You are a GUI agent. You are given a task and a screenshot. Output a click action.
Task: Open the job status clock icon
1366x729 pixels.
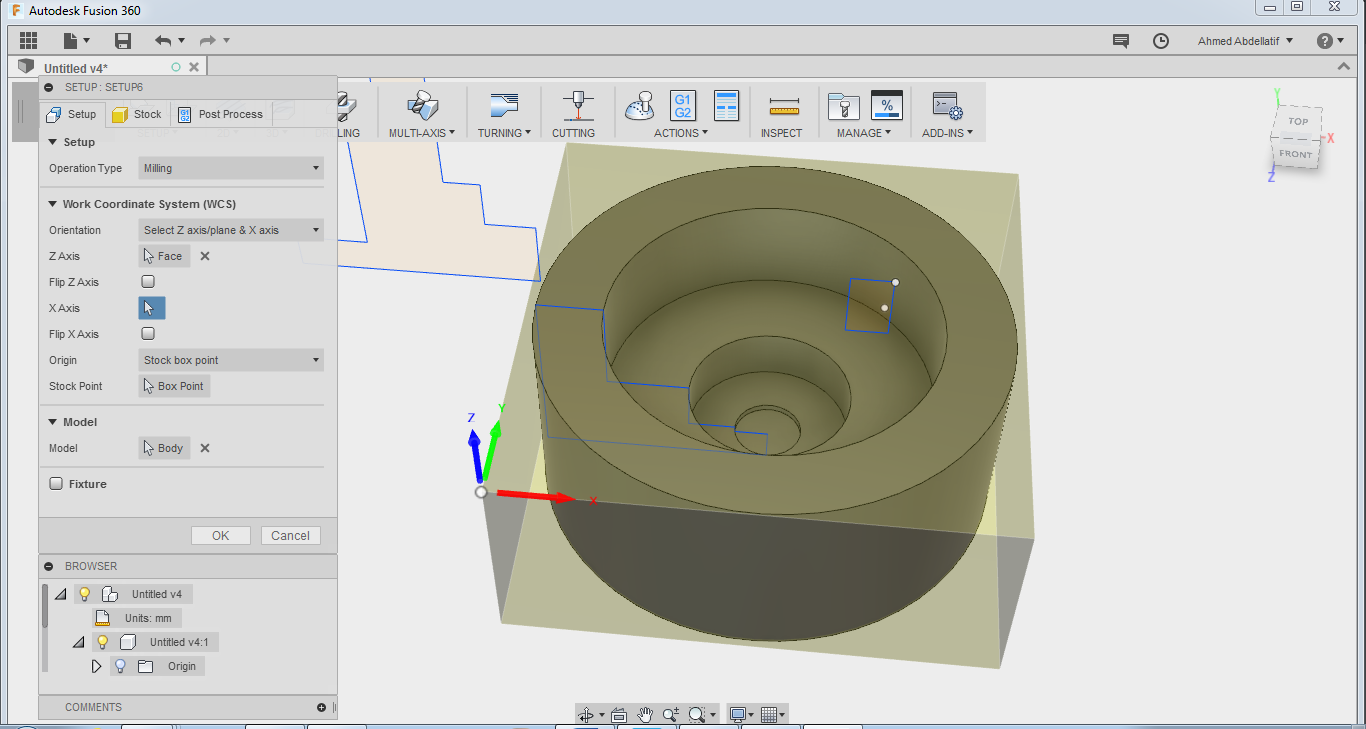(x=1161, y=41)
